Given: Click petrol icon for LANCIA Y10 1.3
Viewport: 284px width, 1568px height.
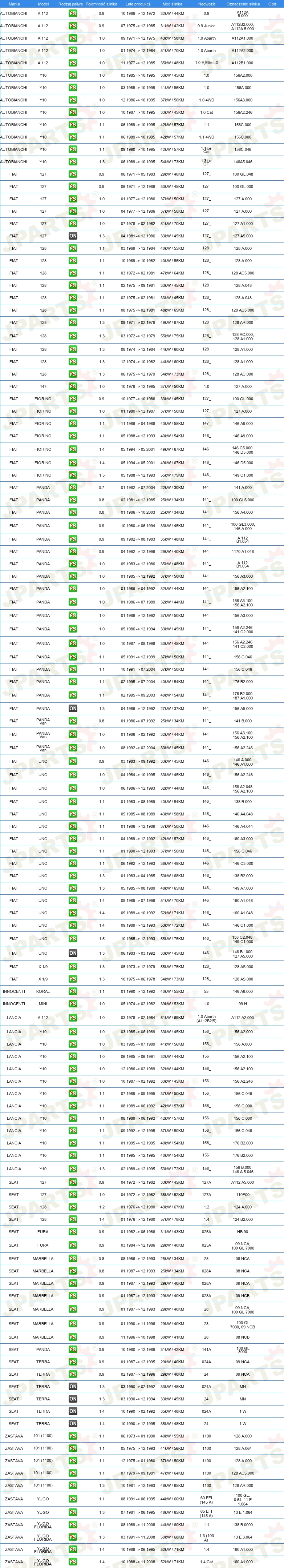Looking at the screenshot, I should pyautogui.click(x=73, y=1169).
